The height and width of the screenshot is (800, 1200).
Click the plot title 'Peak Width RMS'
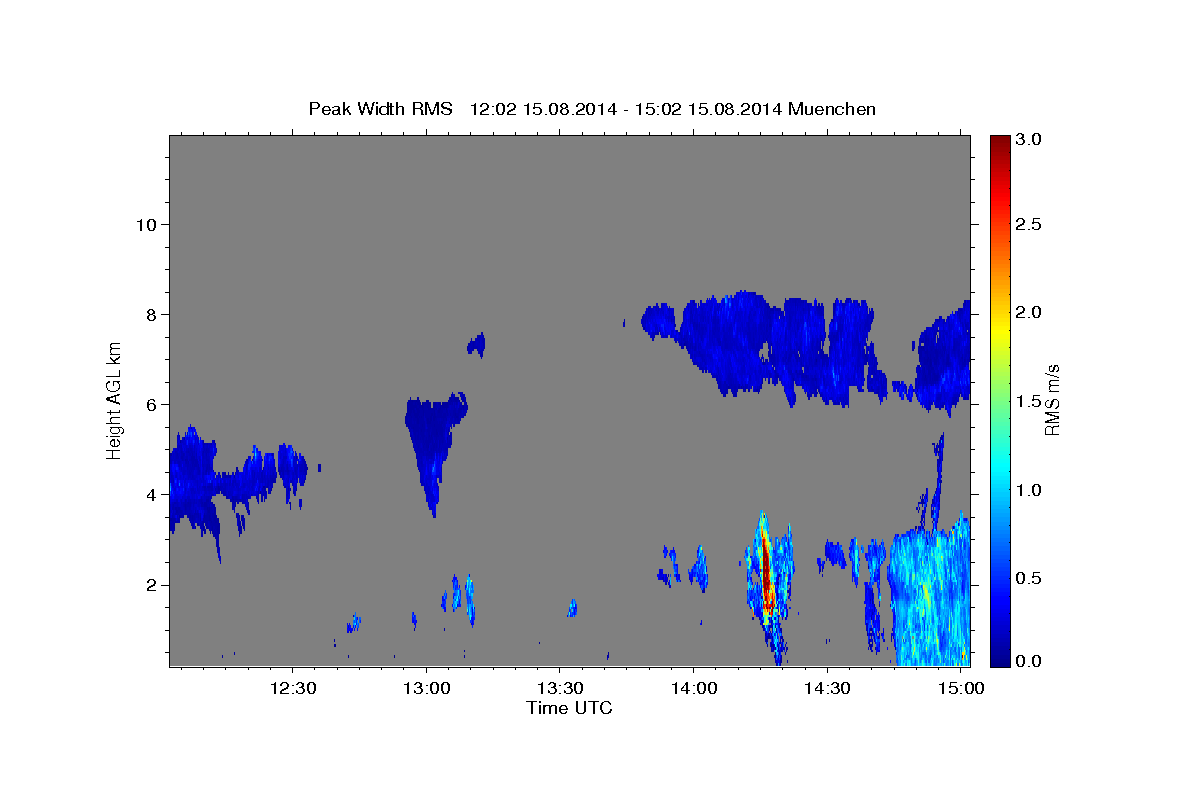[x=380, y=109]
